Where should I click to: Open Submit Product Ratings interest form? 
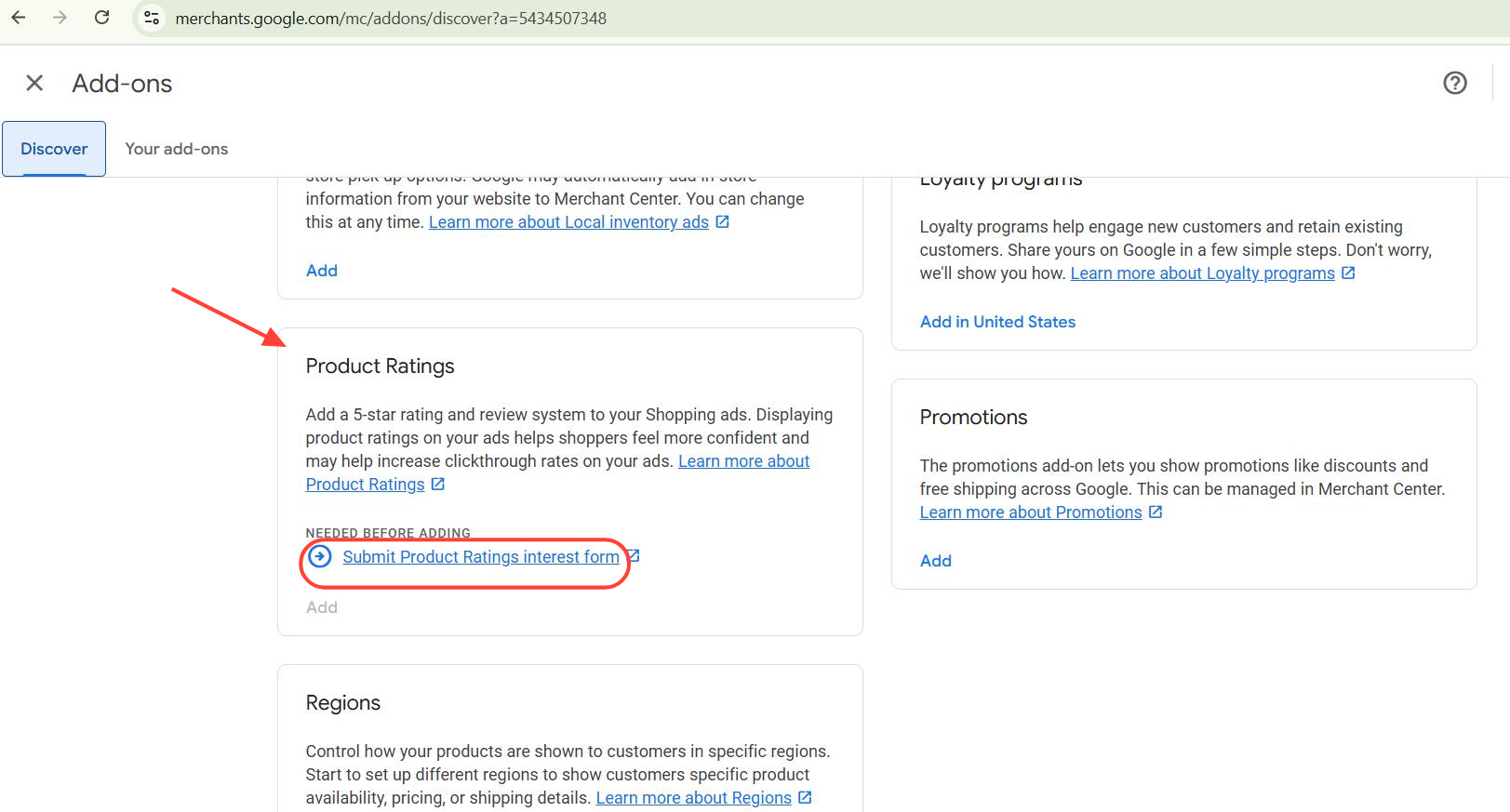tap(481, 557)
